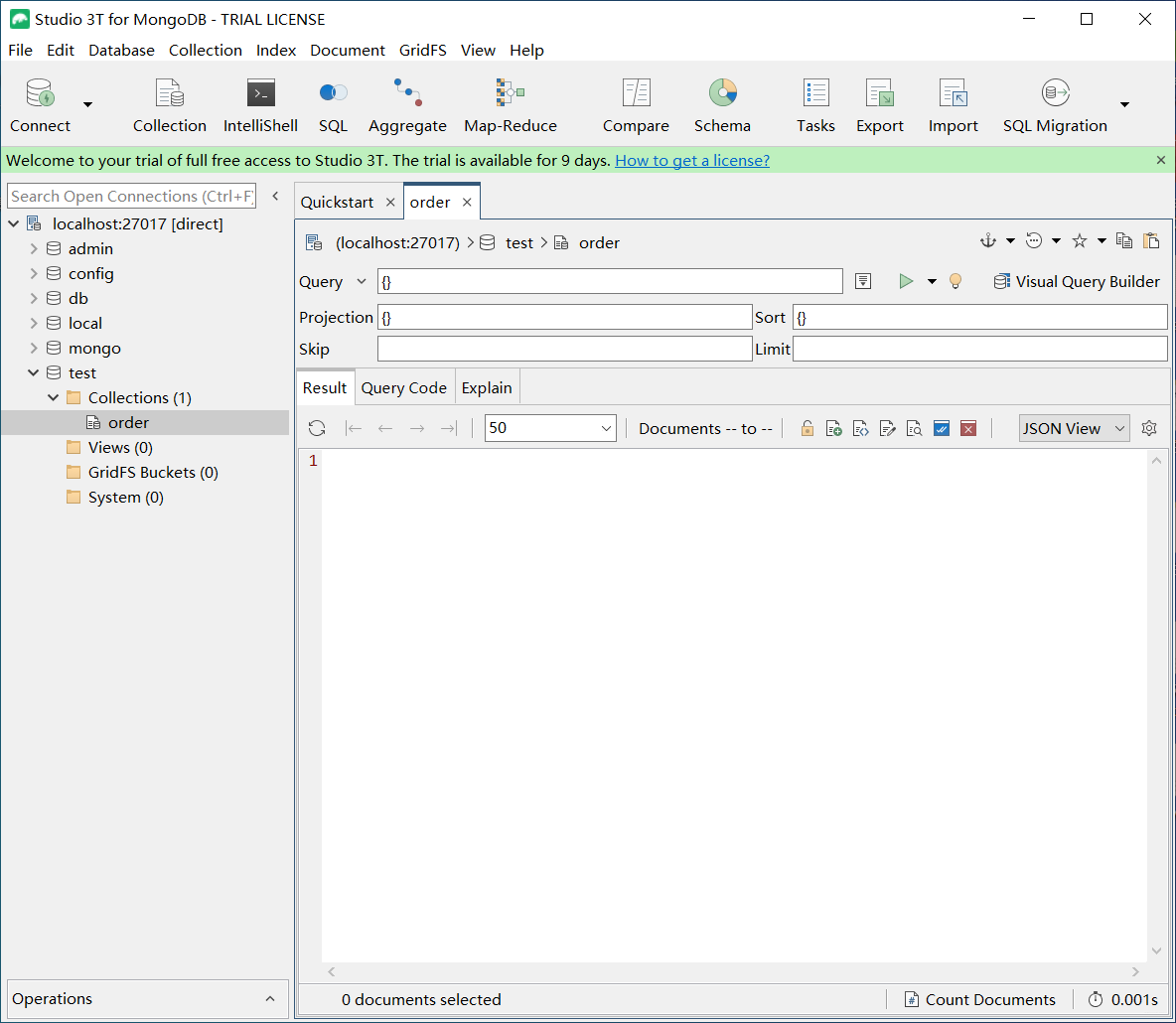The height and width of the screenshot is (1023, 1176).
Task: Click the 'How to get a license?' link
Action: point(692,161)
